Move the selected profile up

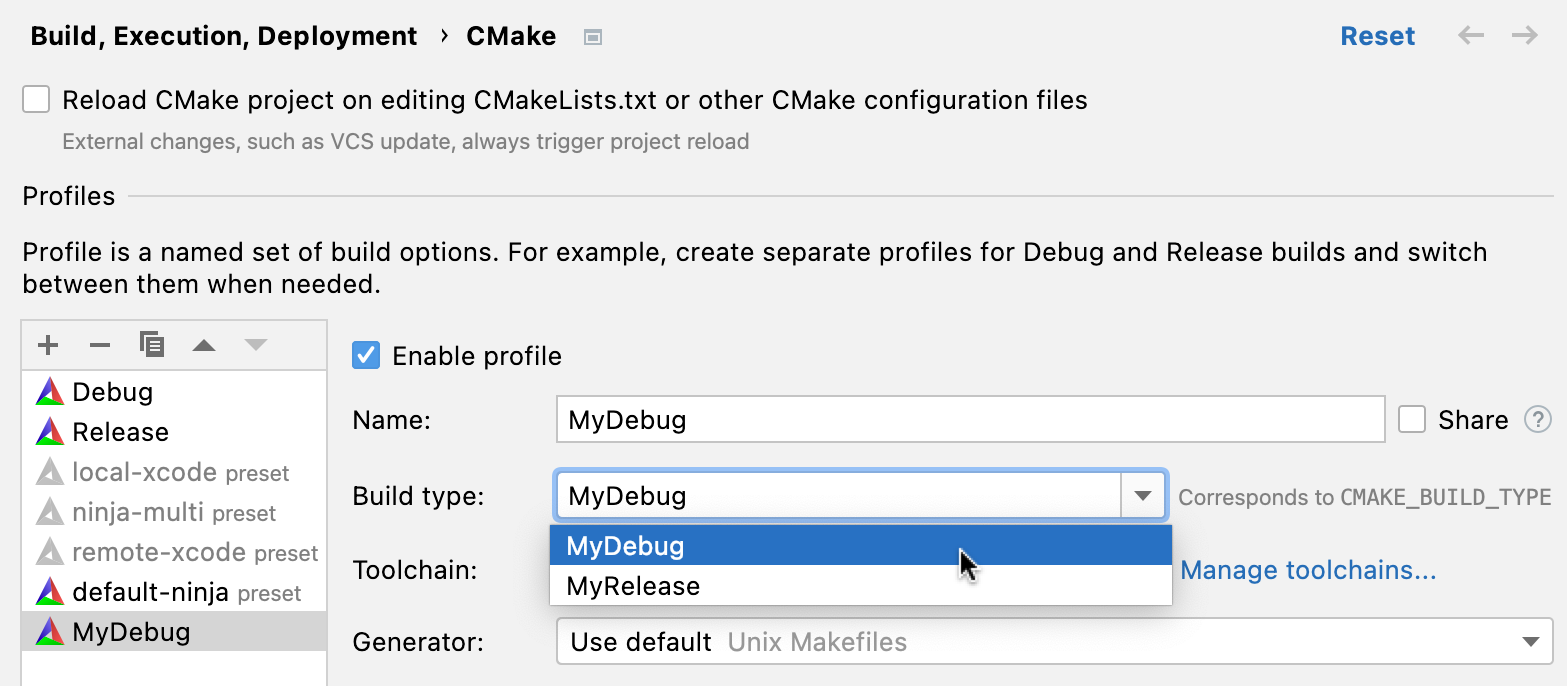click(x=204, y=344)
